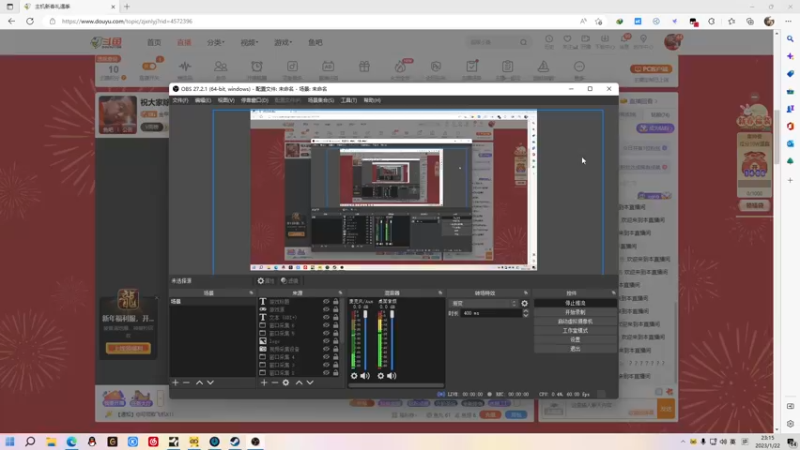Click the audio waveform icon in Douyu streamer toolbar

tap(185, 66)
